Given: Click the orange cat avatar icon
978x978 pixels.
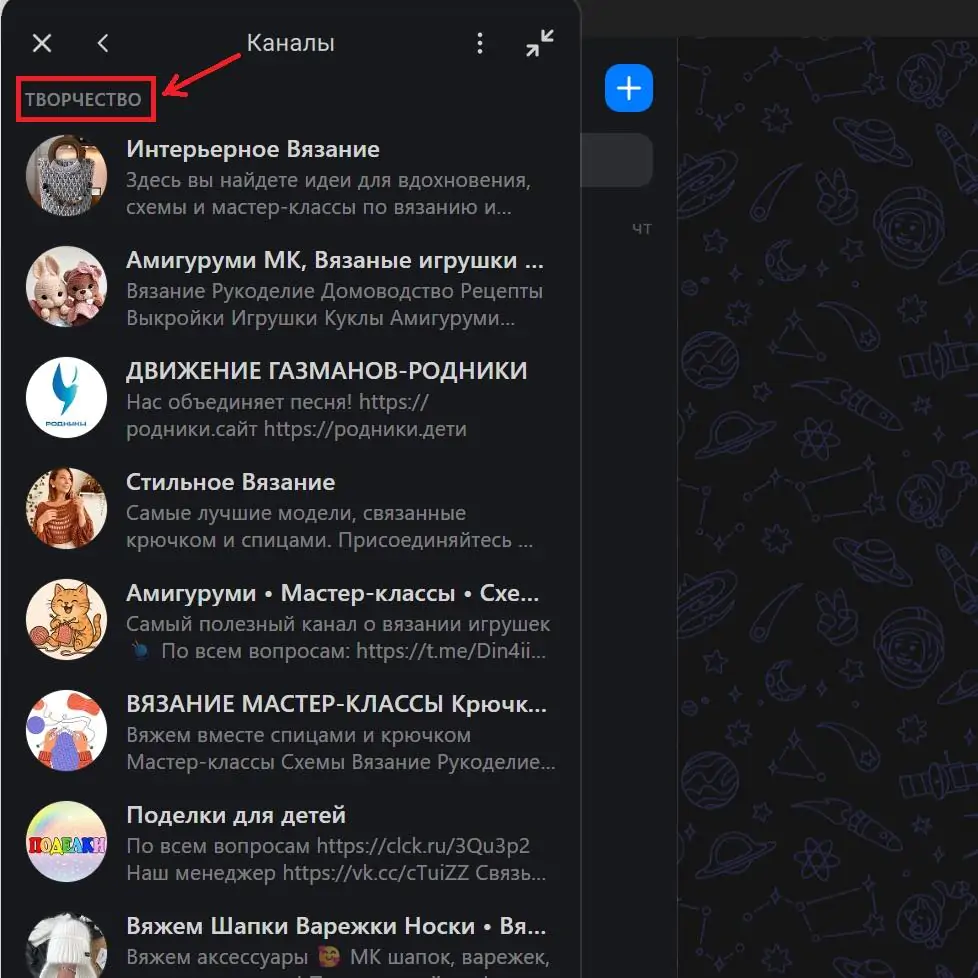Looking at the screenshot, I should click(x=66, y=619).
